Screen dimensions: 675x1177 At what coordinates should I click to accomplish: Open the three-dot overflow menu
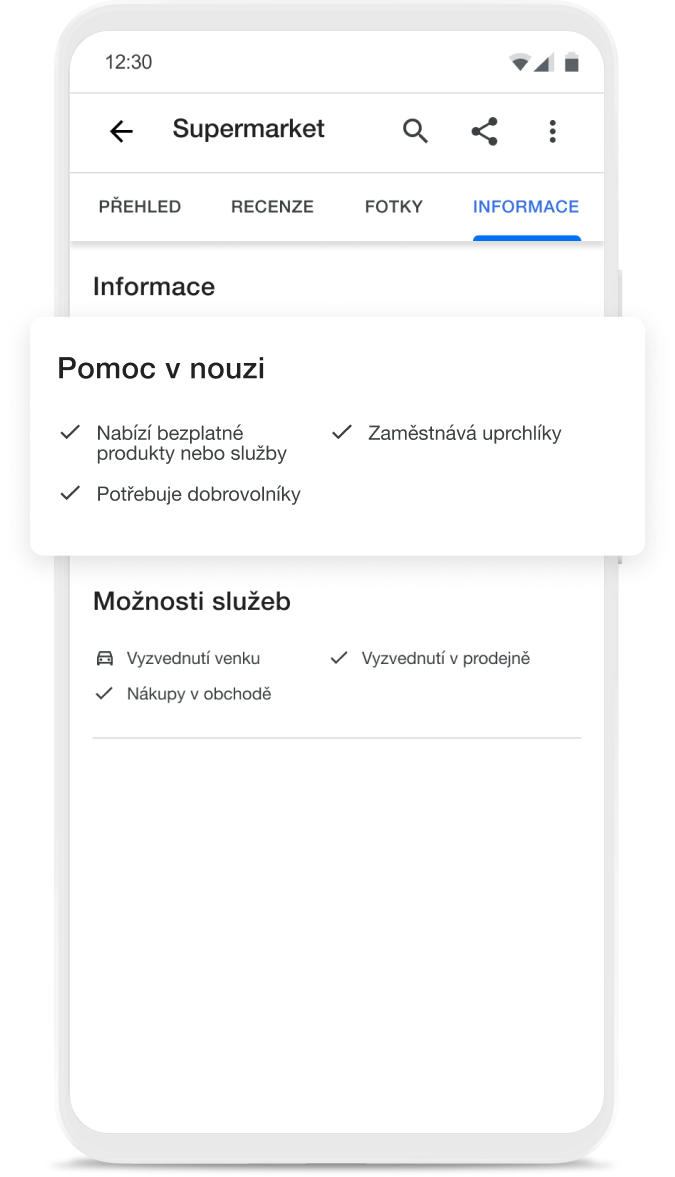[x=553, y=131]
